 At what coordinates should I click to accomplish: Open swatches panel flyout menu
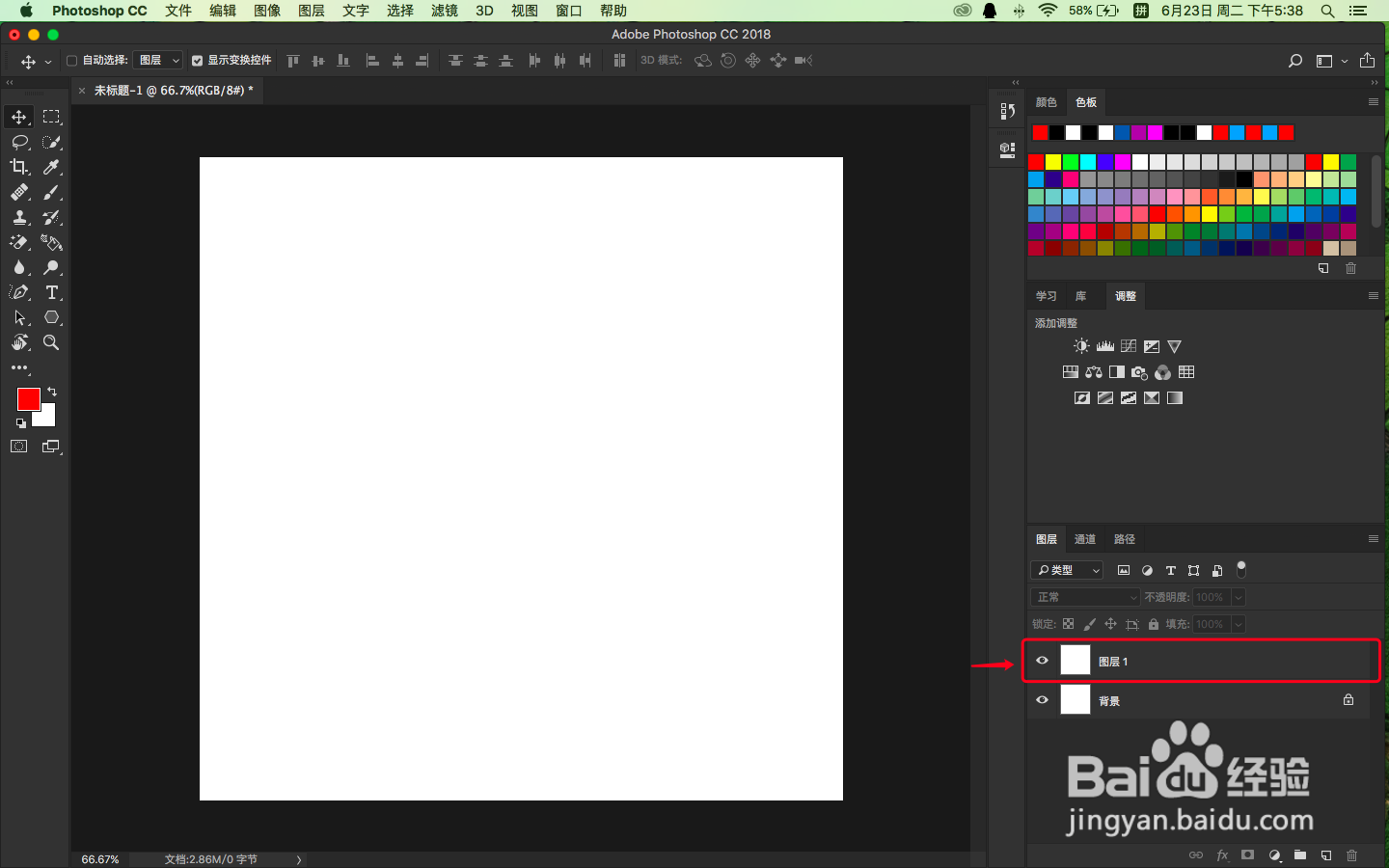point(1374,101)
